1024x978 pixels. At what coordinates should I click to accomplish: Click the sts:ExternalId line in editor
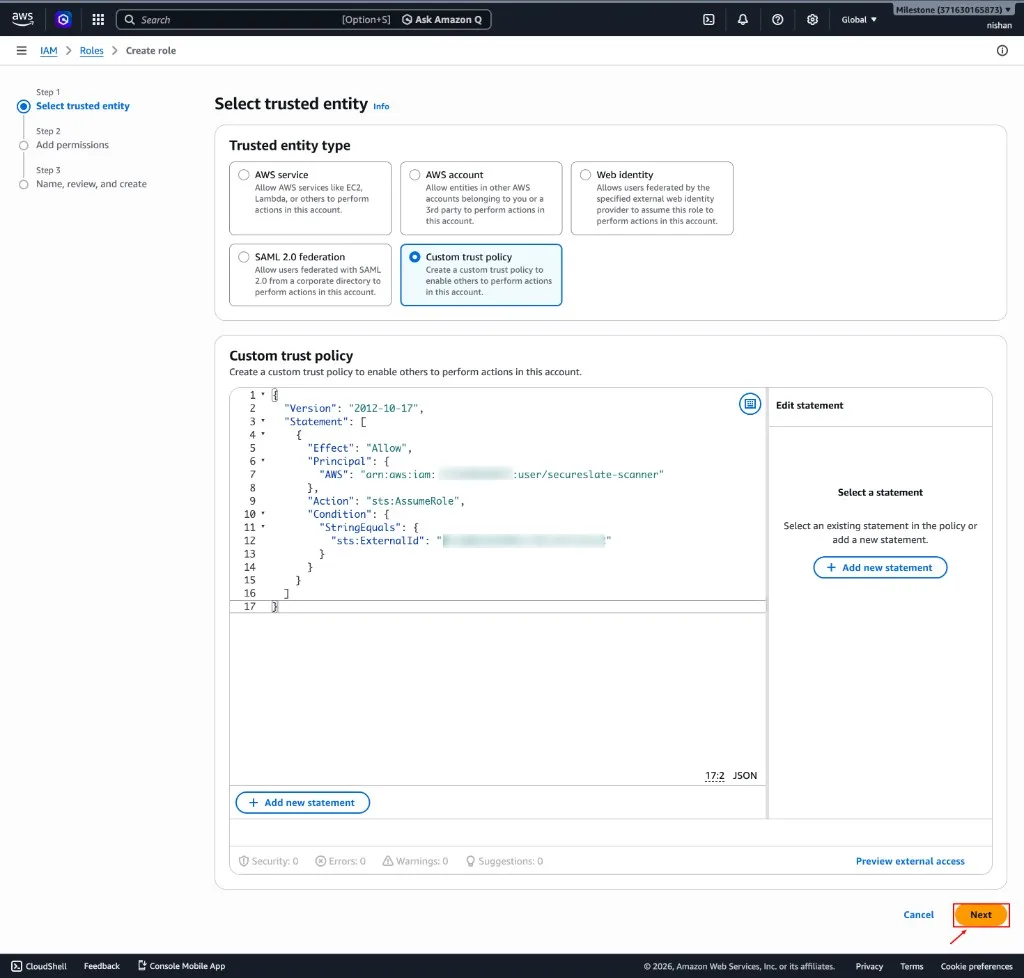coord(470,541)
